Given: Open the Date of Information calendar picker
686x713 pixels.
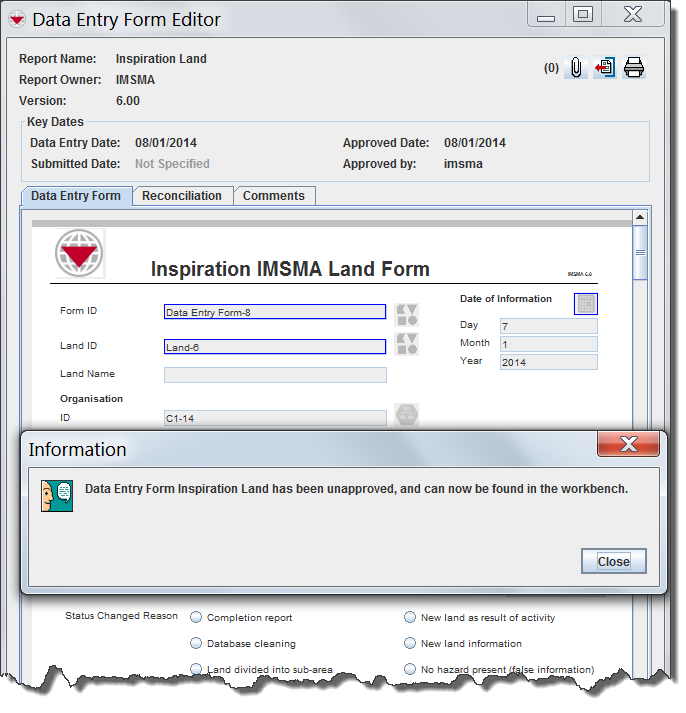Looking at the screenshot, I should (586, 303).
